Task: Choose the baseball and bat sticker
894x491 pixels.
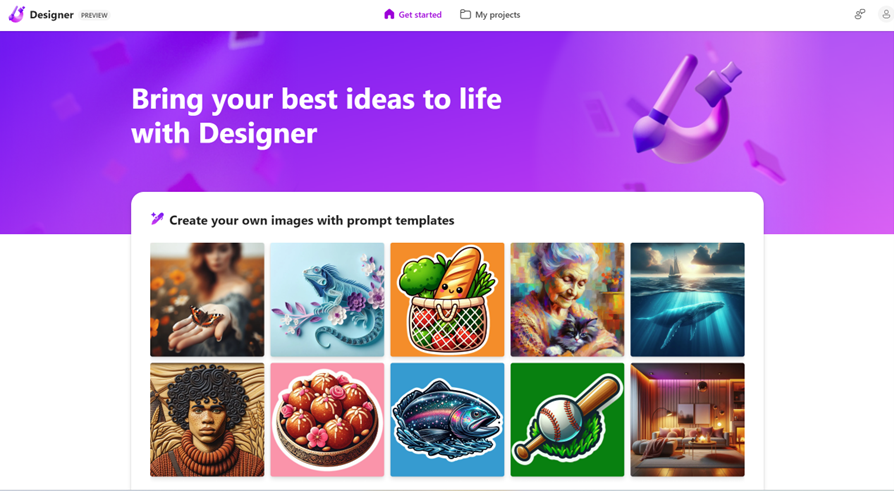Action: tap(567, 420)
